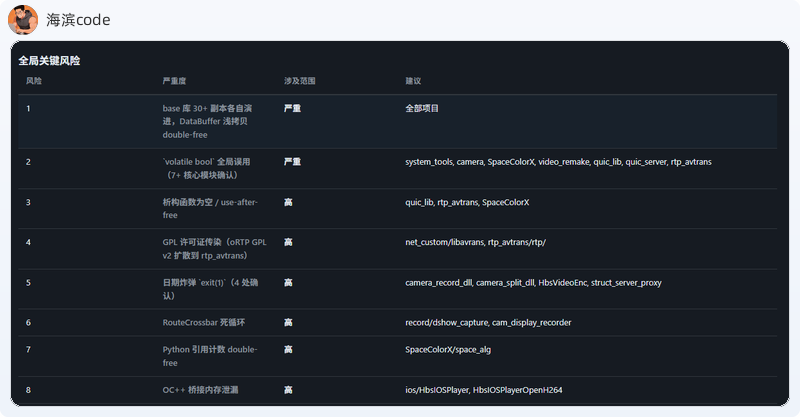Select record/dshow_capture, cam_display_recorder cell

point(488,322)
